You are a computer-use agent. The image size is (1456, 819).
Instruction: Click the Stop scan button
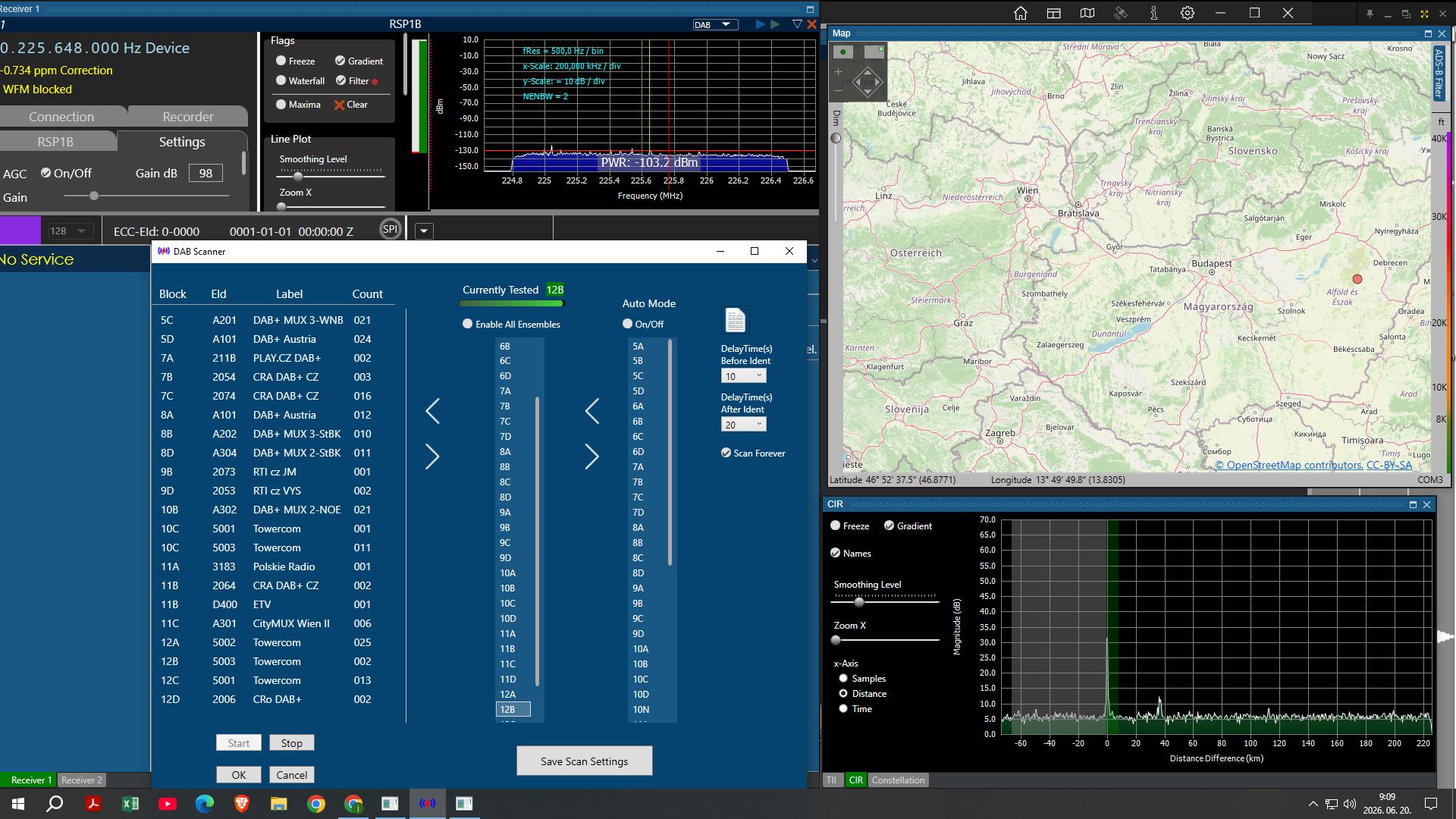[x=291, y=743]
